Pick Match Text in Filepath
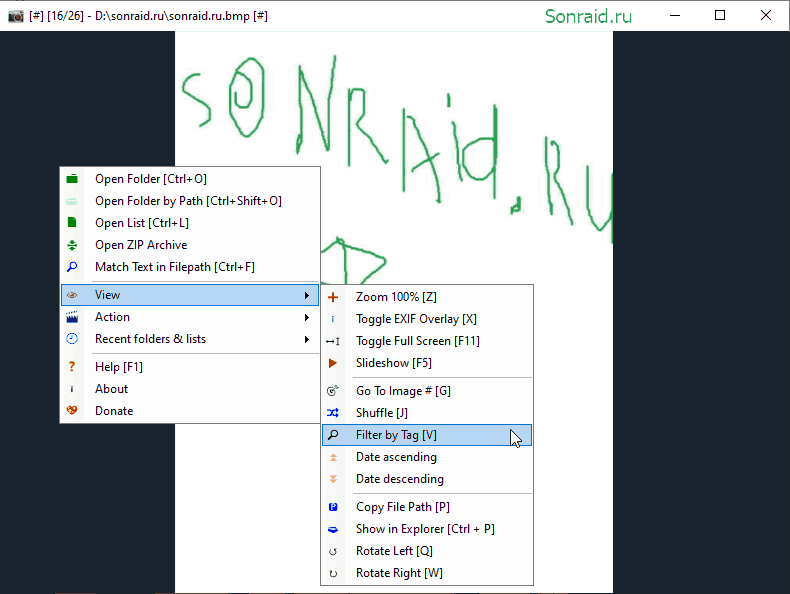 point(190,267)
